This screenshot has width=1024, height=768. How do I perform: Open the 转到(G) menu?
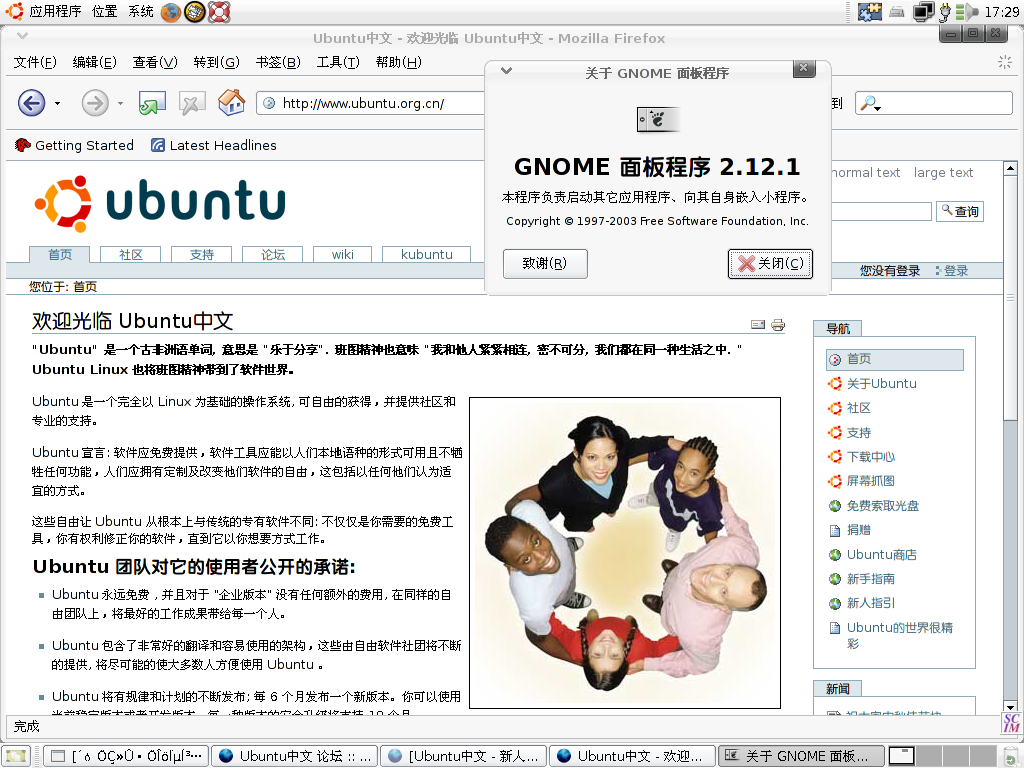pyautogui.click(x=216, y=62)
